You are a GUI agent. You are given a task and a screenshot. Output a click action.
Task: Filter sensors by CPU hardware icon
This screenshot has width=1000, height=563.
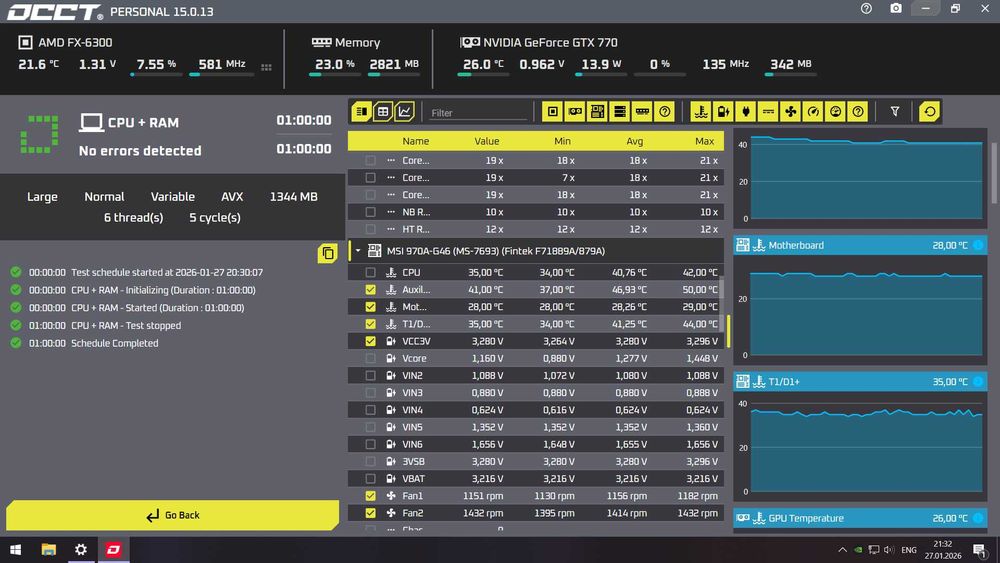552,112
